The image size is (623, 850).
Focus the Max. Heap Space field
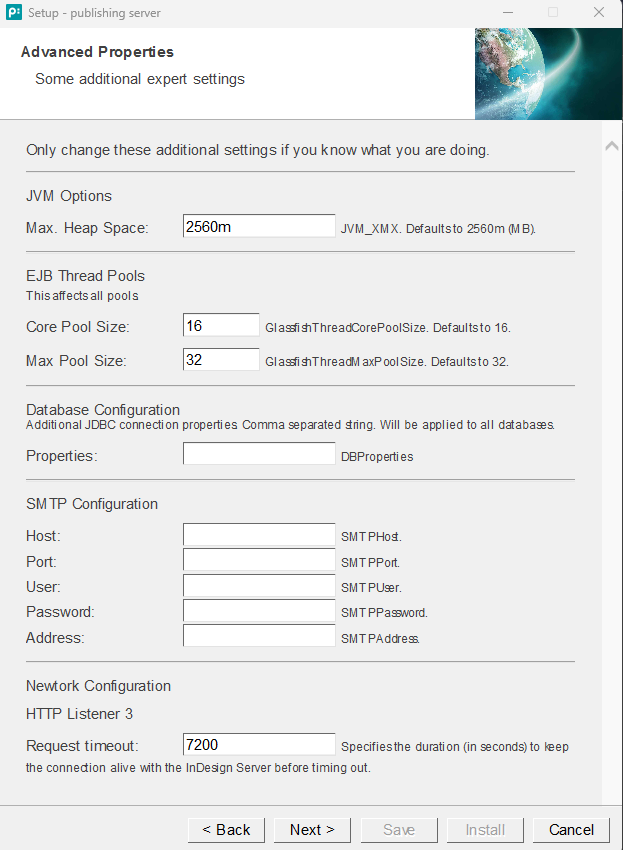pos(259,227)
